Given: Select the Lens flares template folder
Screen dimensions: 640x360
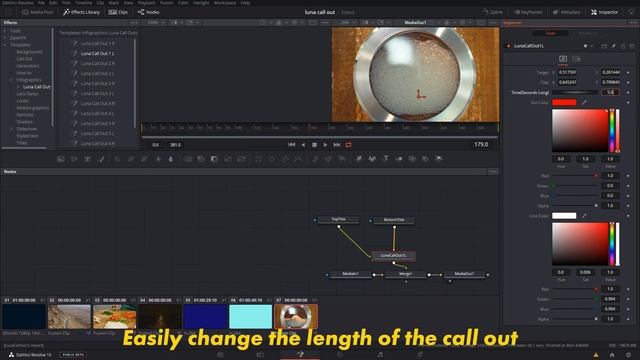Looking at the screenshot, I should coord(27,94).
